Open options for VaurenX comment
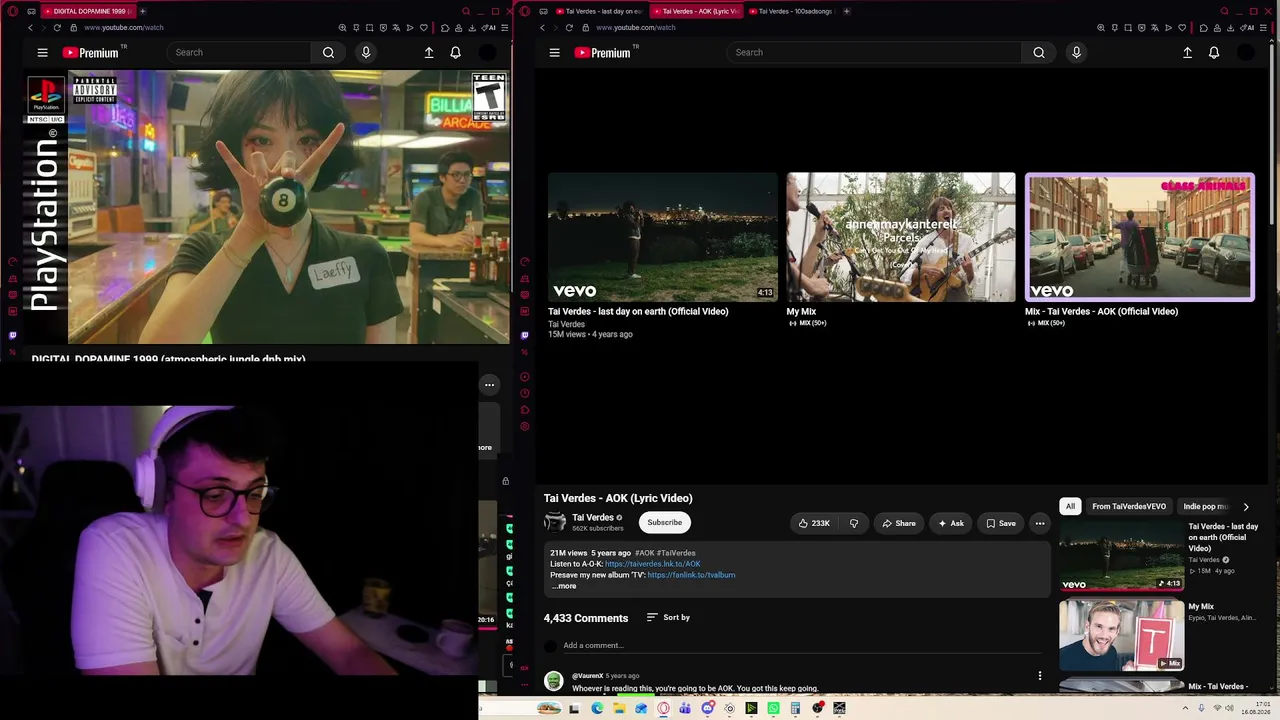Viewport: 1280px width, 720px height. click(1040, 676)
